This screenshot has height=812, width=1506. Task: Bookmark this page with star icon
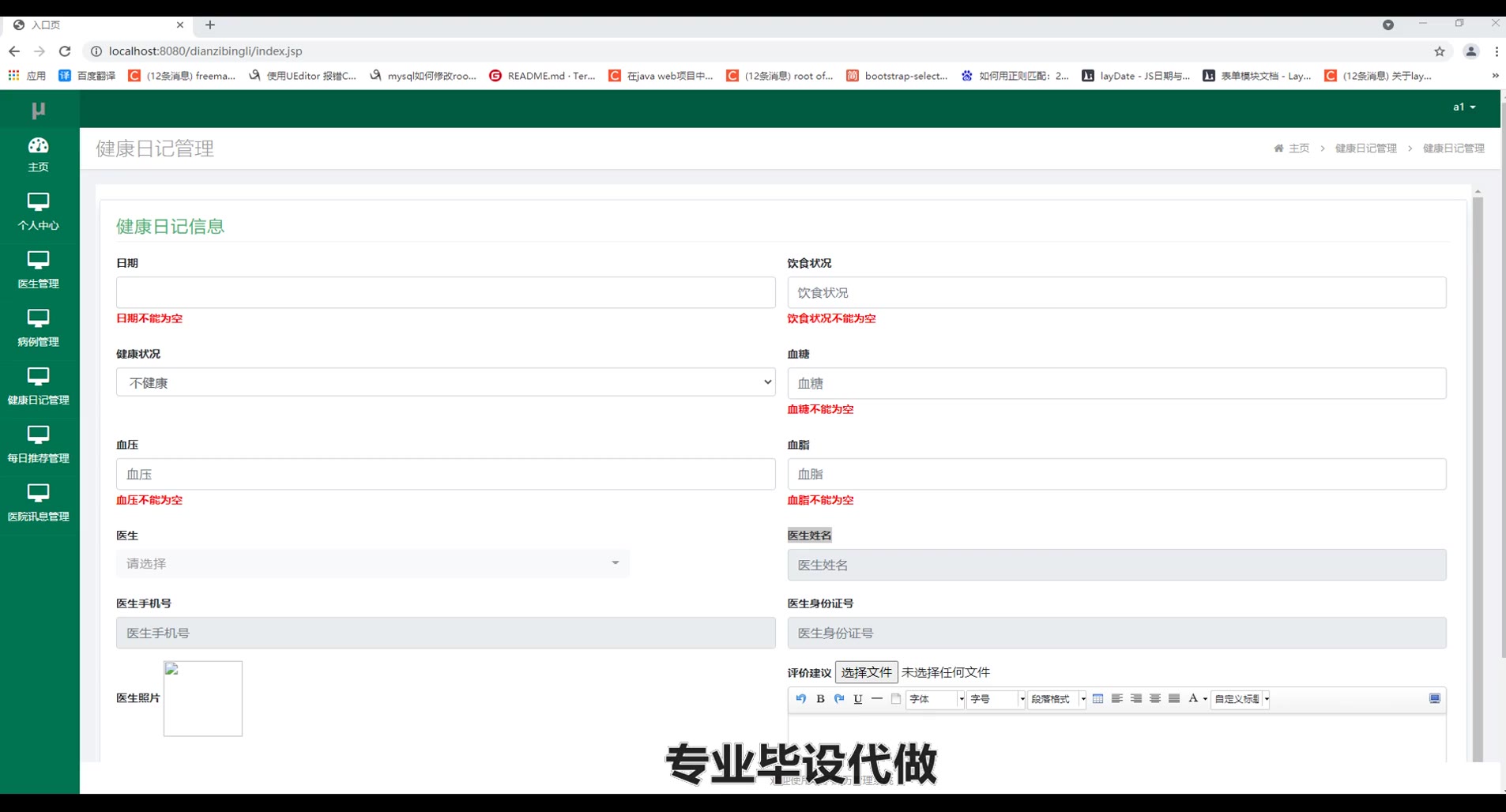pos(1440,51)
